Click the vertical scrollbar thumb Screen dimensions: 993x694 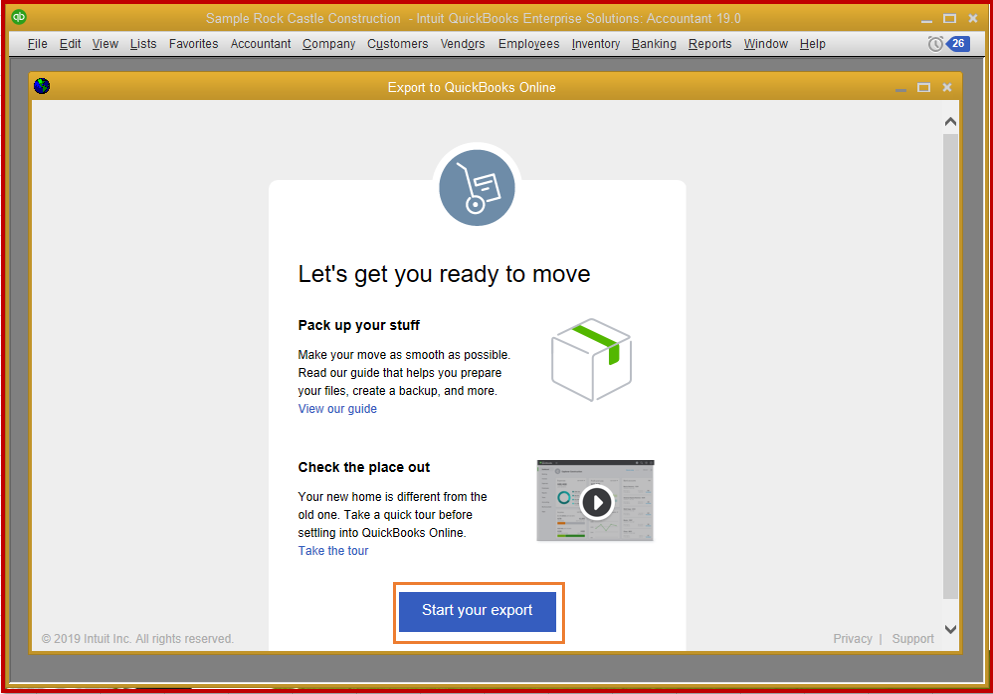click(950, 366)
